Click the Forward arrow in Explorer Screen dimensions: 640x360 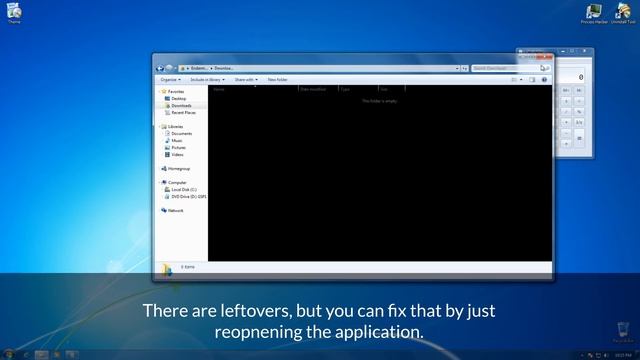point(169,68)
